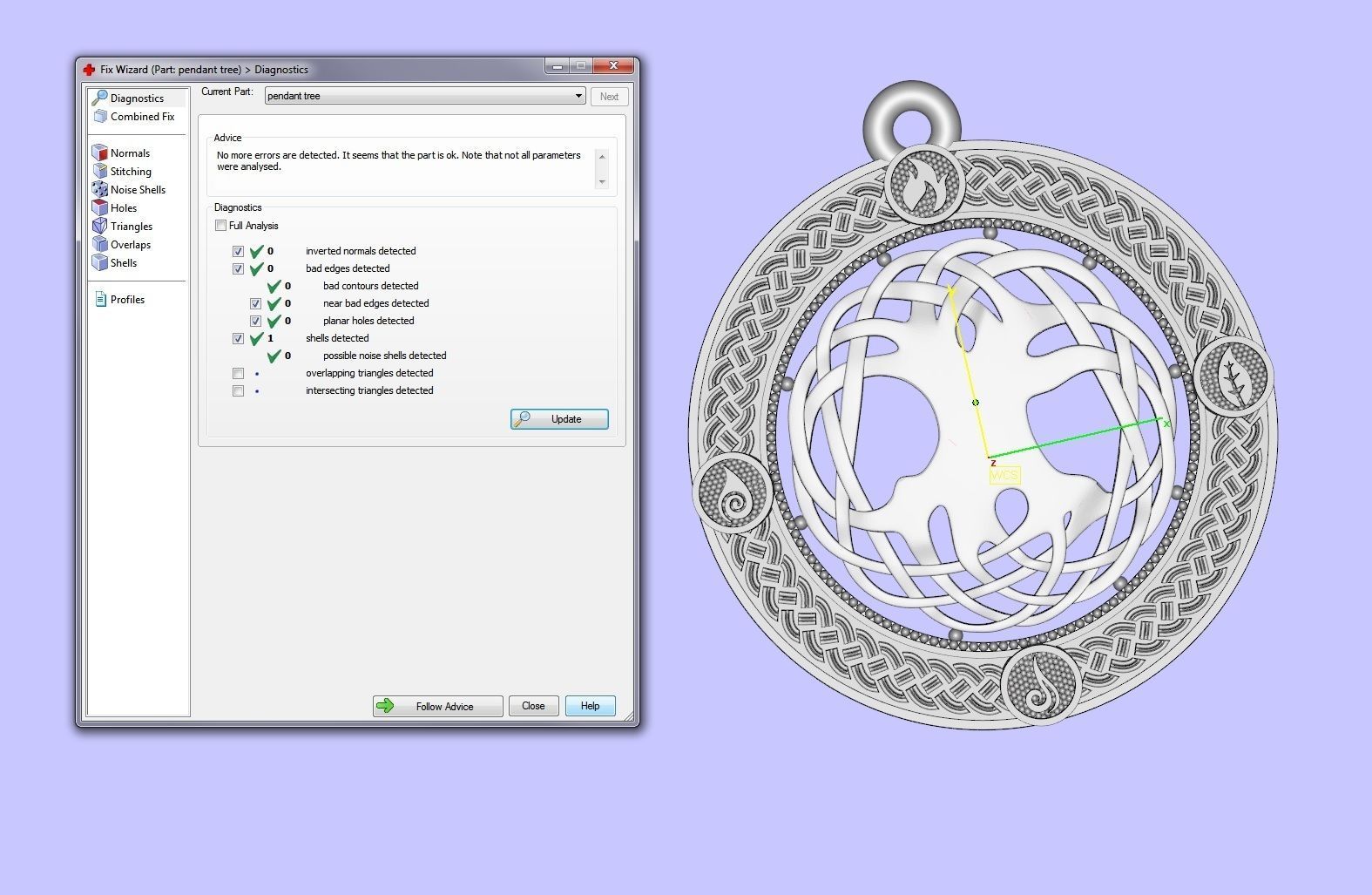1372x895 pixels.
Task: Open the Normals page
Action: pos(130,153)
